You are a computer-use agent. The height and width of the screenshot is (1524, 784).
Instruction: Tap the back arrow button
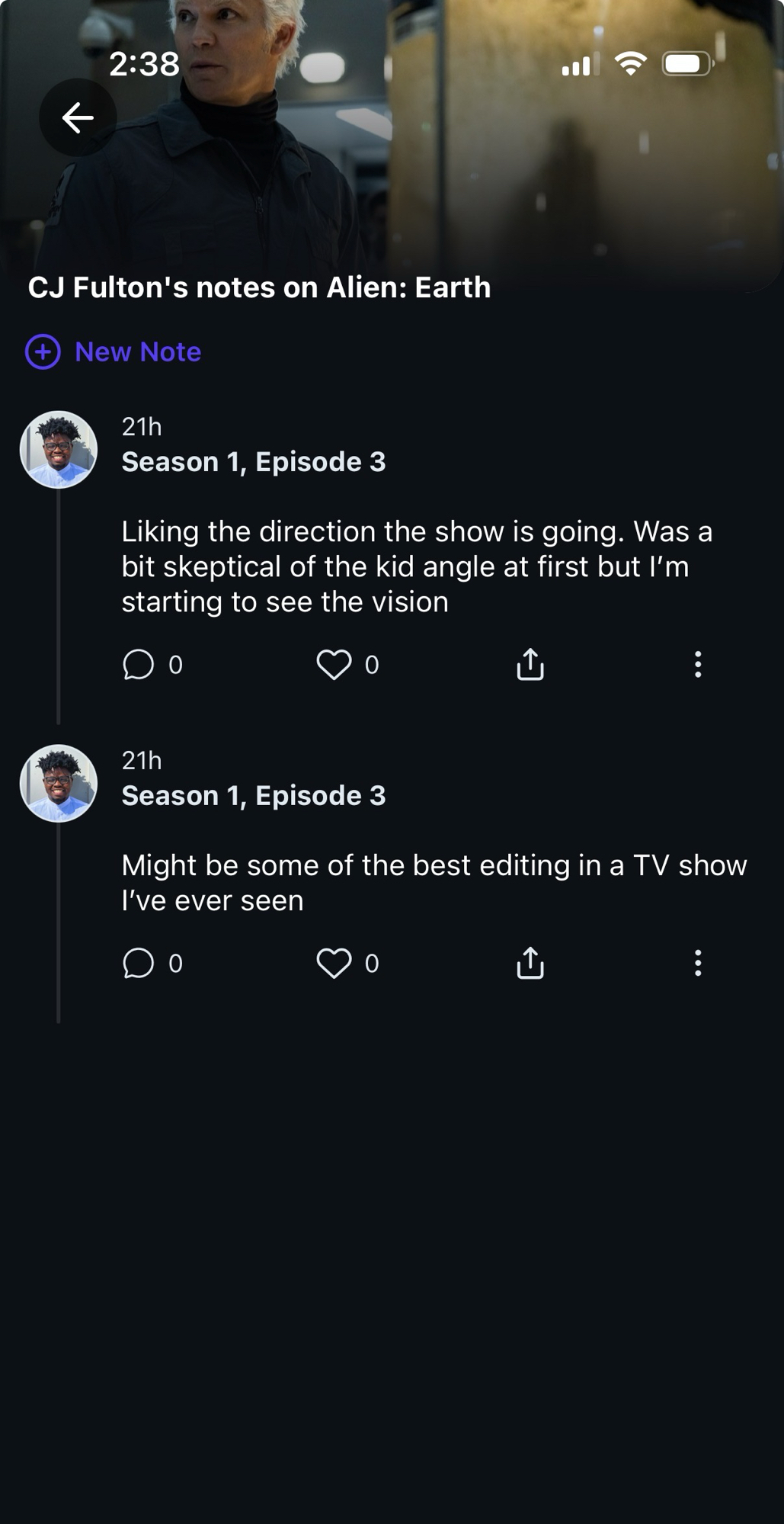78,118
